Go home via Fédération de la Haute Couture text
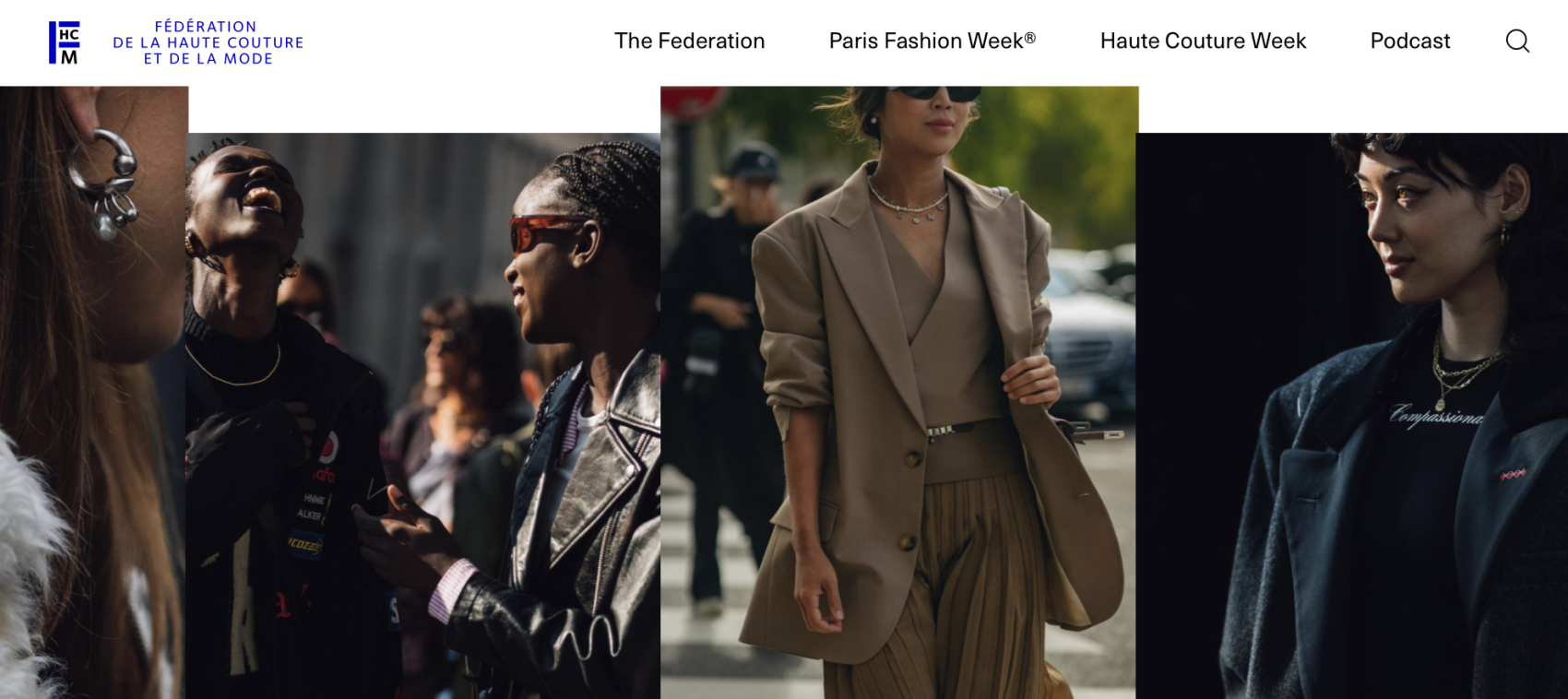 point(208,42)
